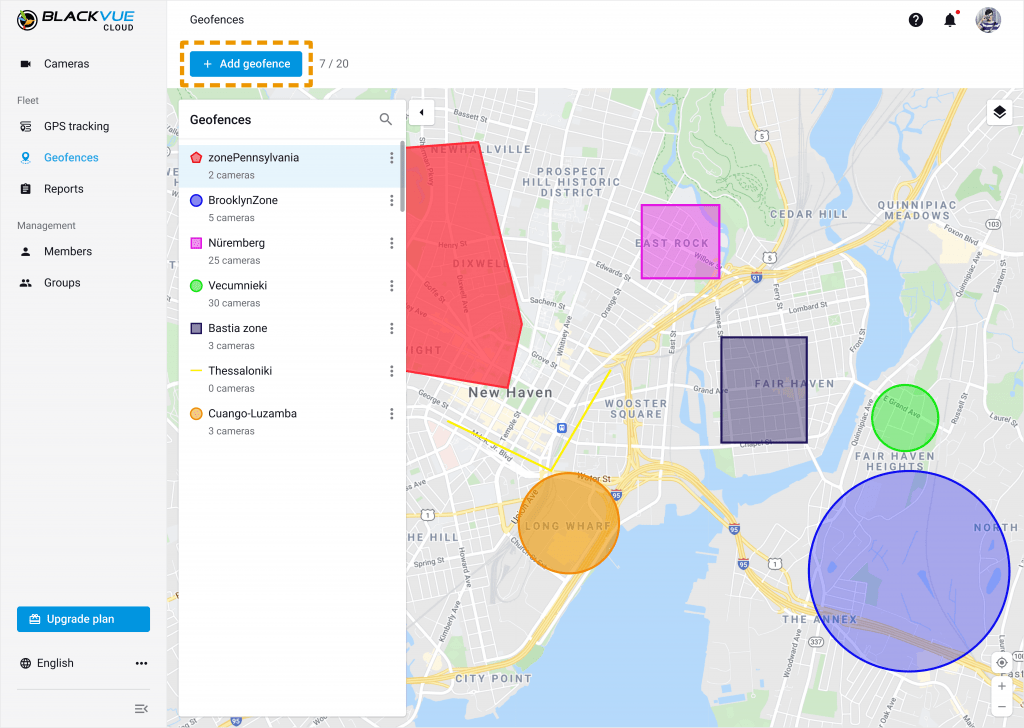Screen dimensions: 1024x728
Task: Center map on my location
Action: click(x=1002, y=663)
